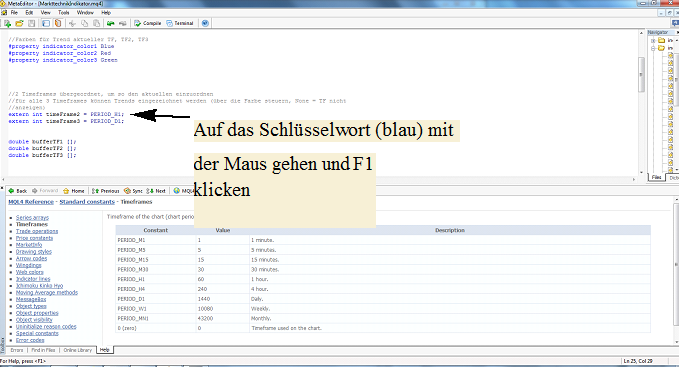
Task: Open the Moving Average methods link
Action: coord(47,293)
